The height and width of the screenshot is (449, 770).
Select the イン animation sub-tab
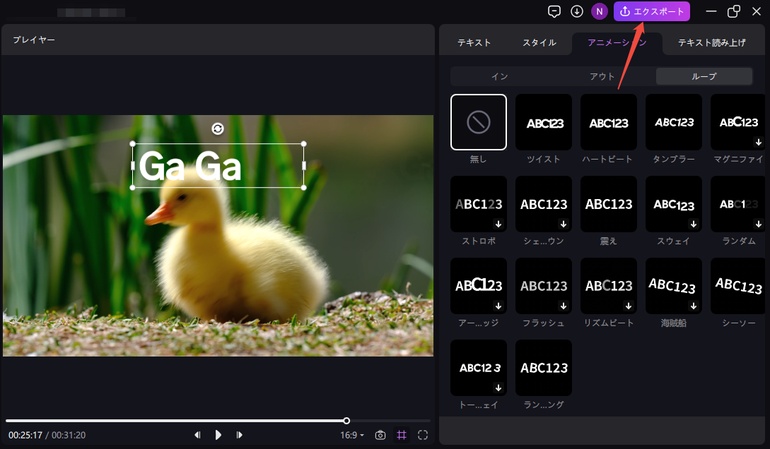coord(500,76)
